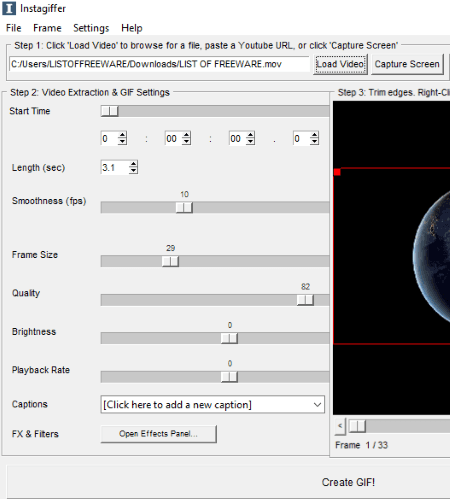Increase Length (sec) using up arrow

click(133, 164)
